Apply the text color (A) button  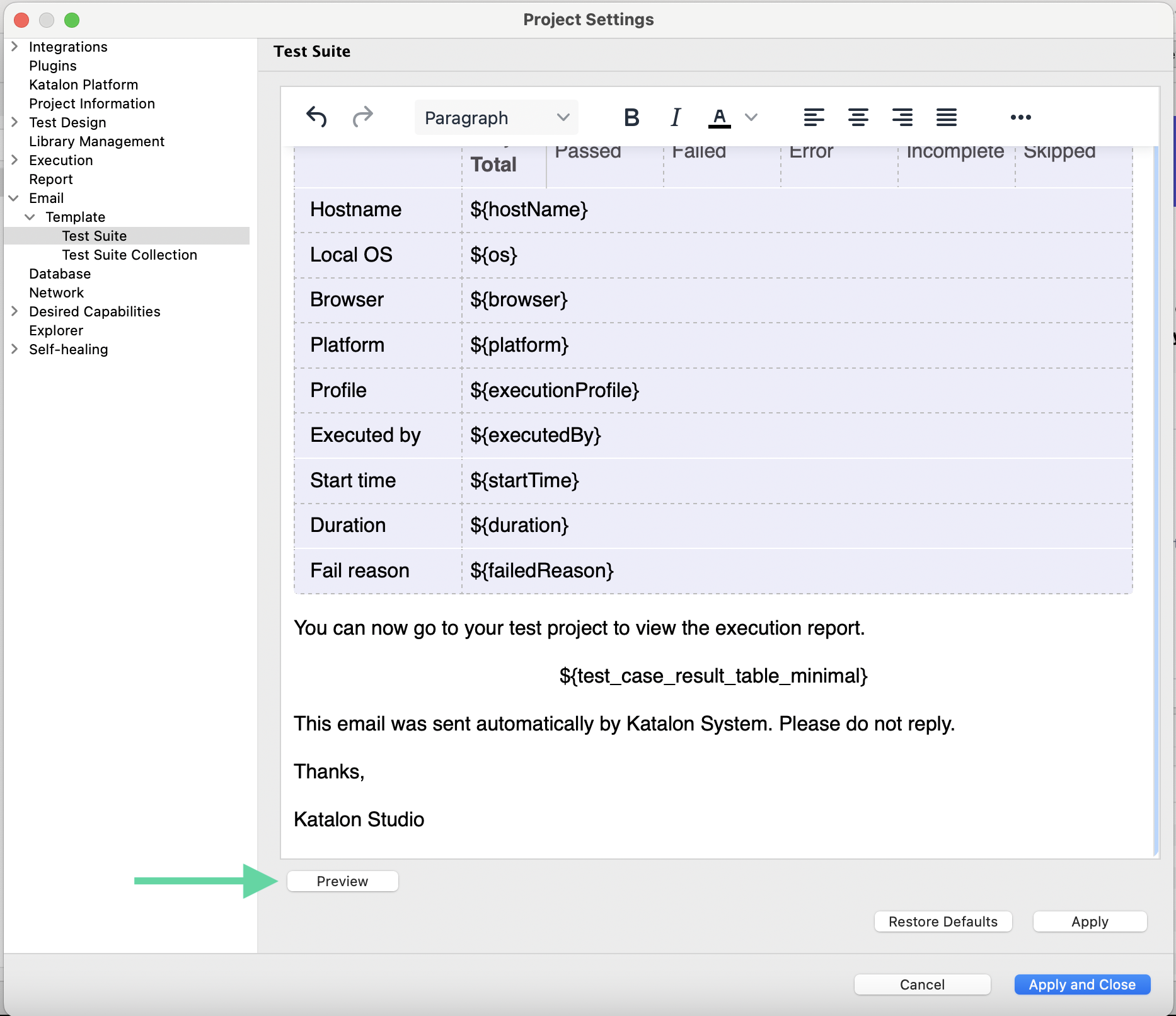pos(719,117)
